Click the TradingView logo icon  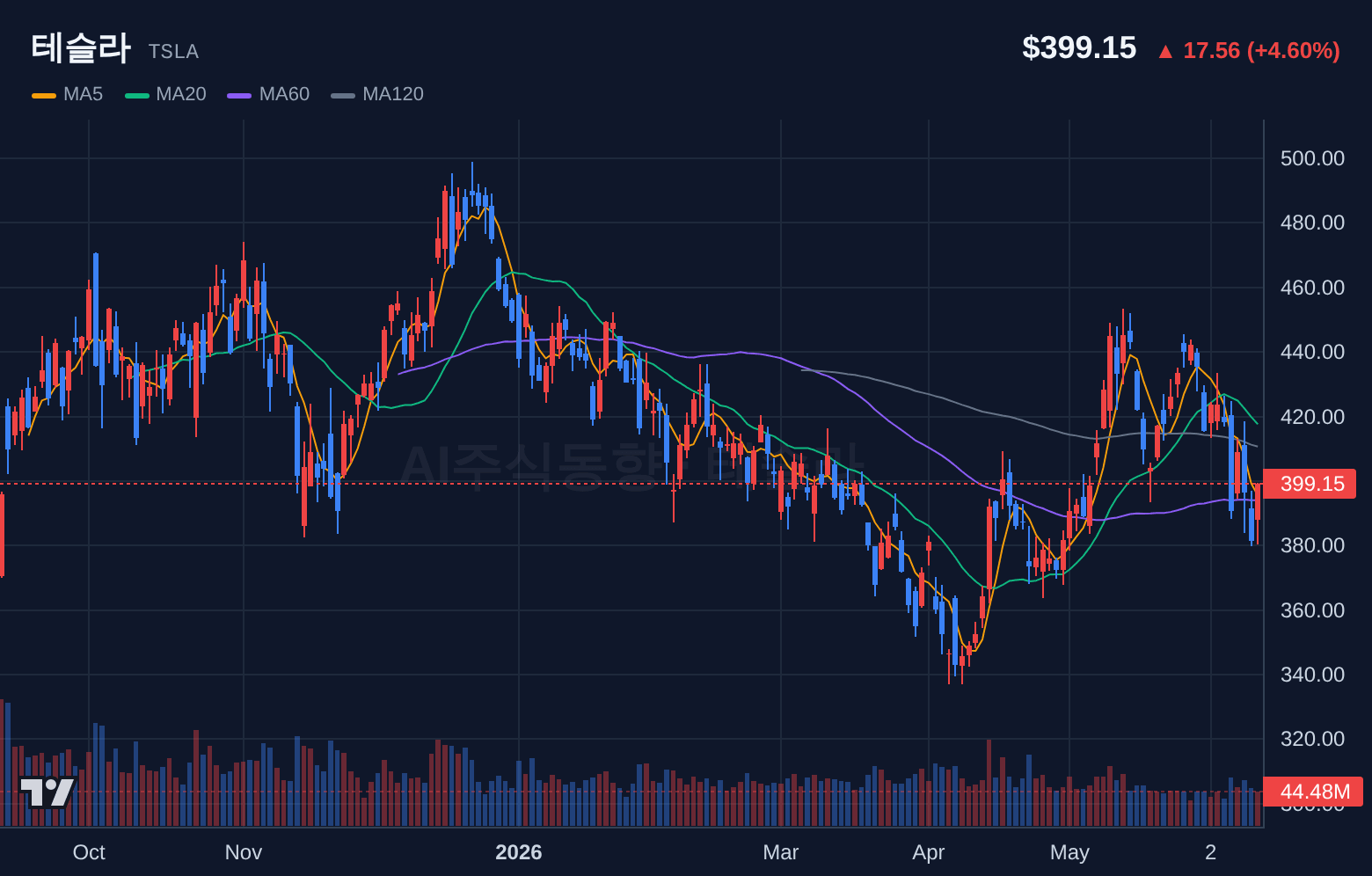(47, 792)
